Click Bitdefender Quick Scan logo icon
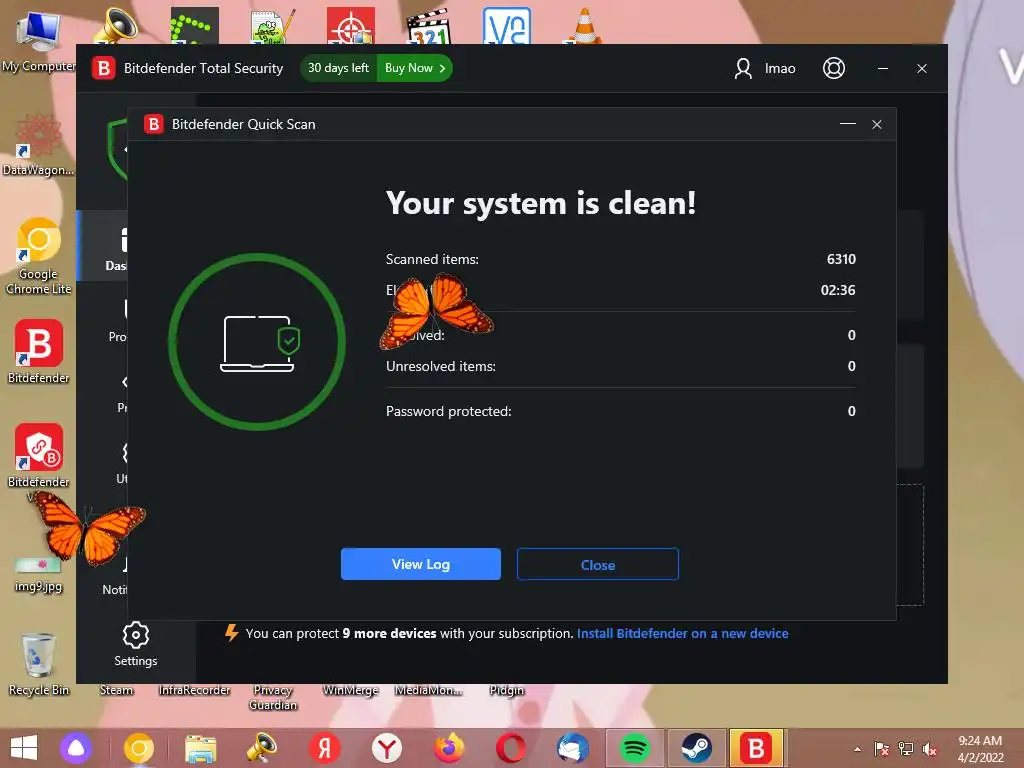The image size is (1024, 768). [x=154, y=124]
